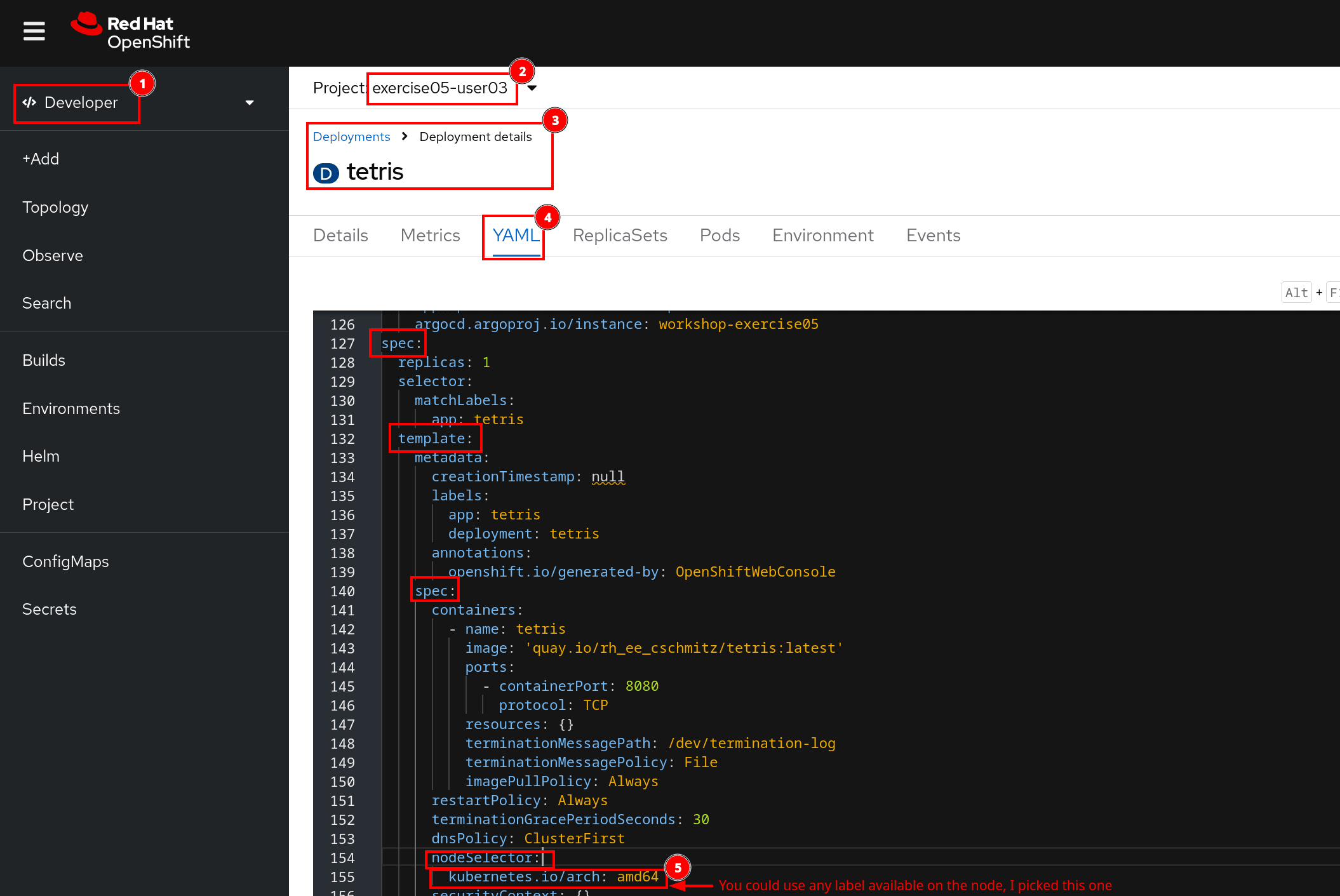The image size is (1340, 896).
Task: Open Secrets in the sidebar
Action: 50,609
